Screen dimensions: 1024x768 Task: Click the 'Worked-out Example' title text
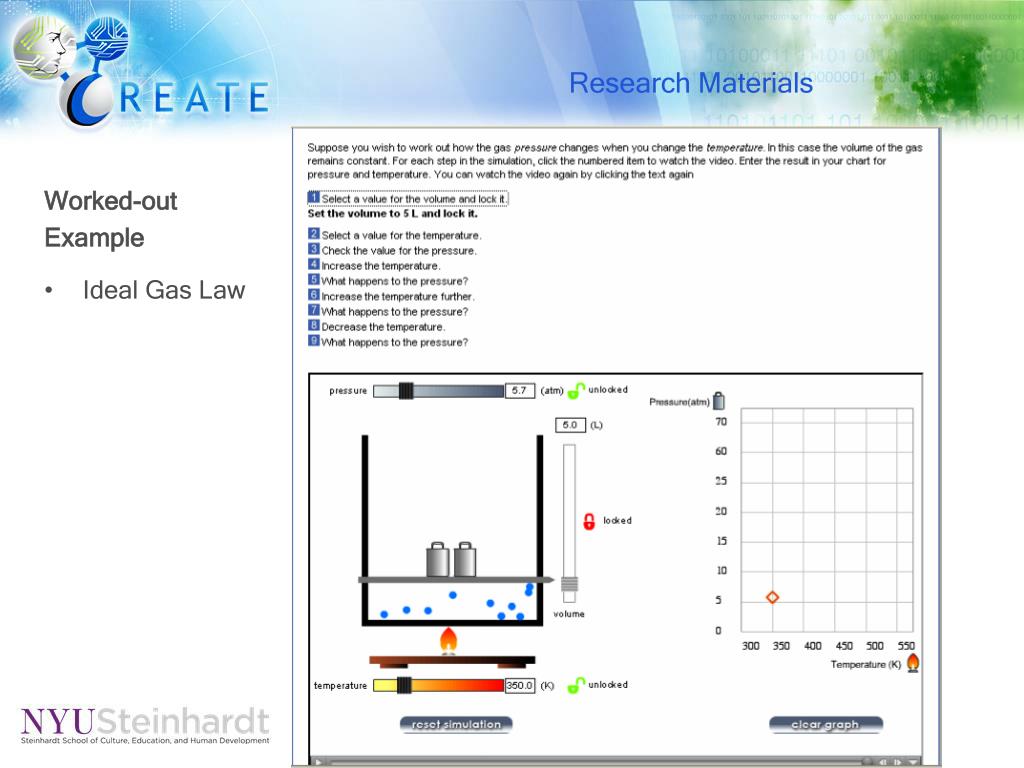click(110, 219)
